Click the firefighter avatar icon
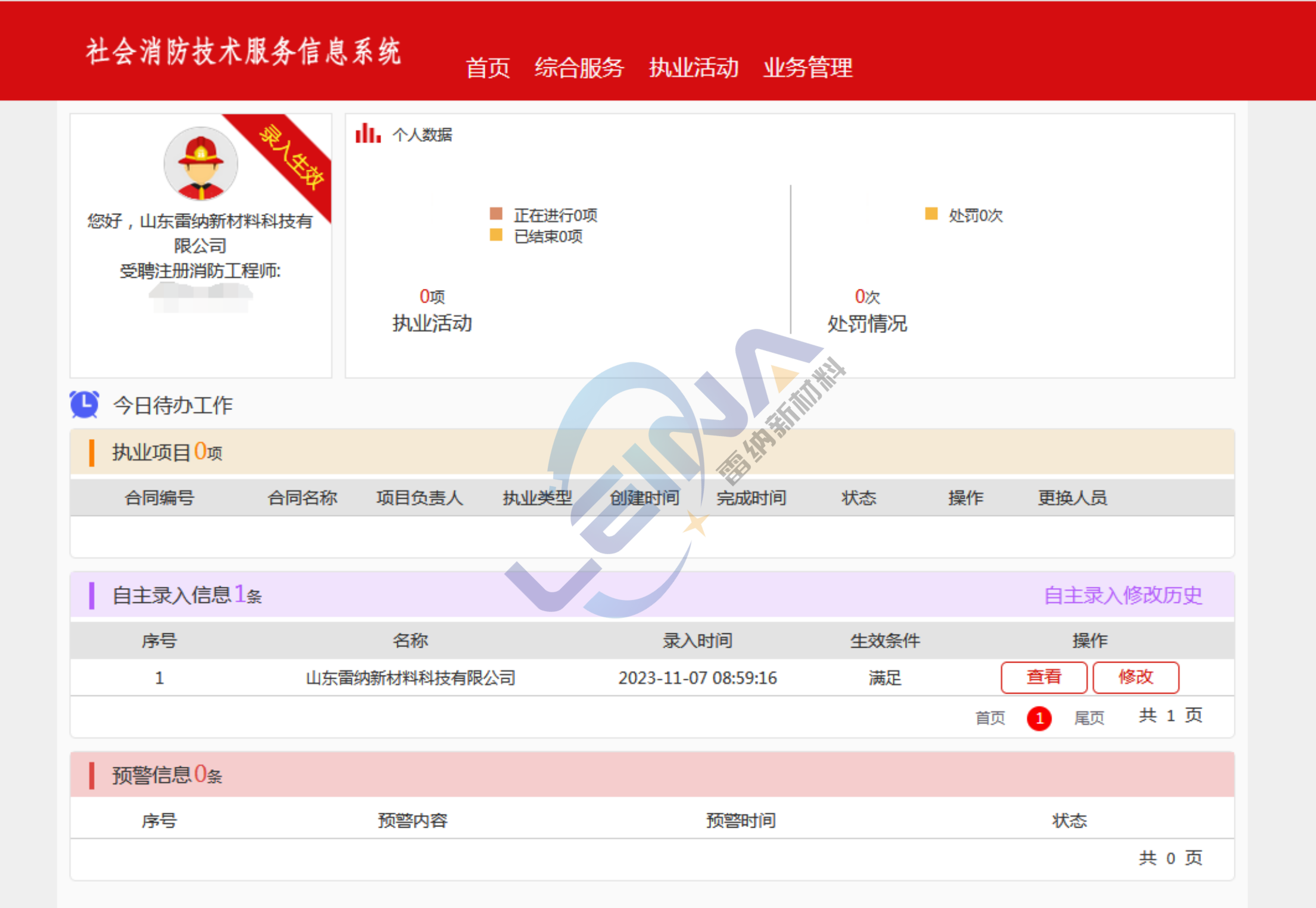The width and height of the screenshot is (1316, 908). [201, 164]
